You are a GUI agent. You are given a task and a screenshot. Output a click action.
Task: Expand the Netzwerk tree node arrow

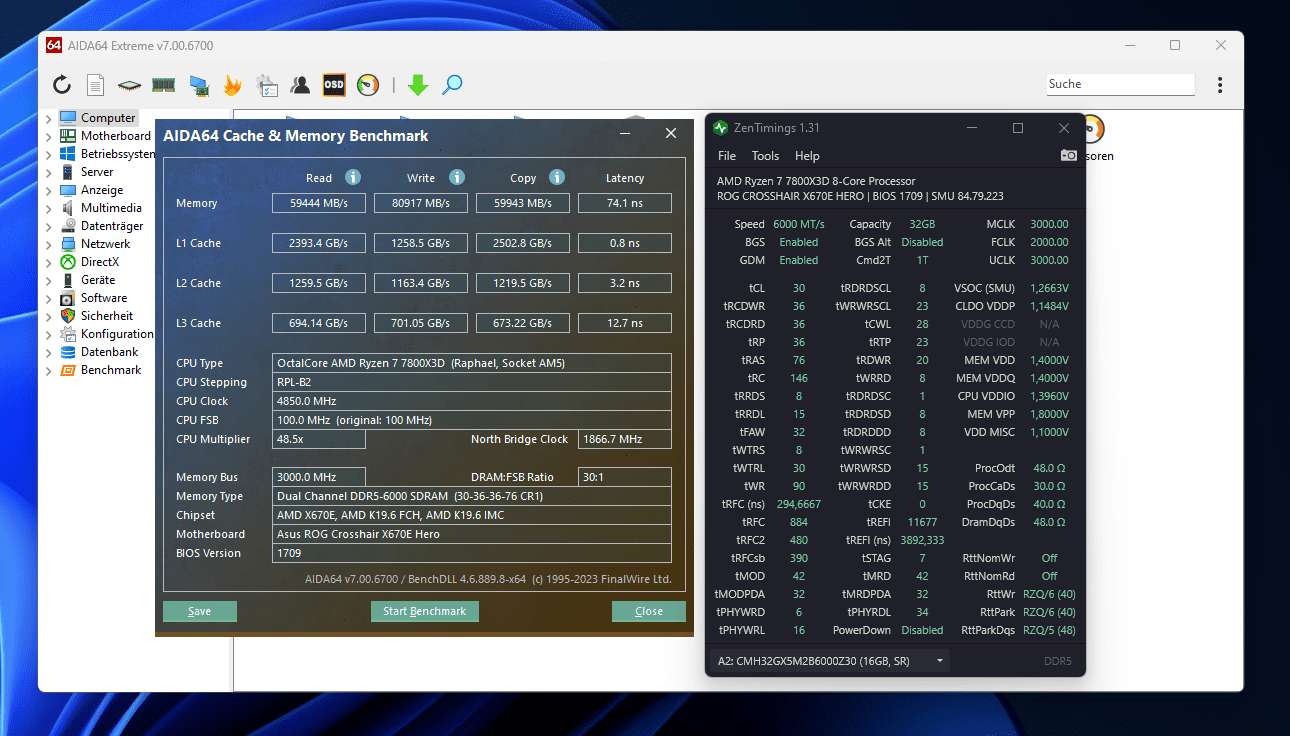click(x=48, y=244)
